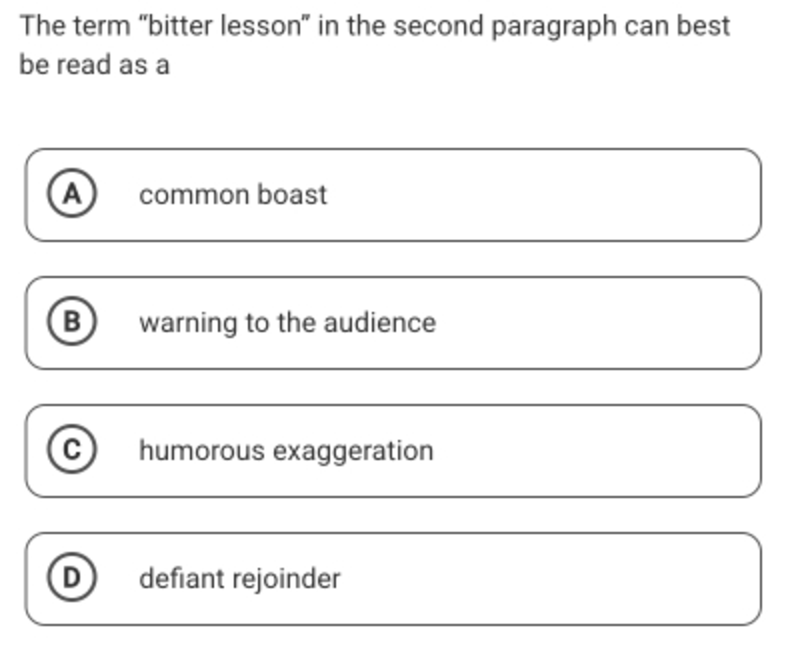
Task: Click the quoted phrase "bitter lesson" in the question
Action: tap(224, 26)
